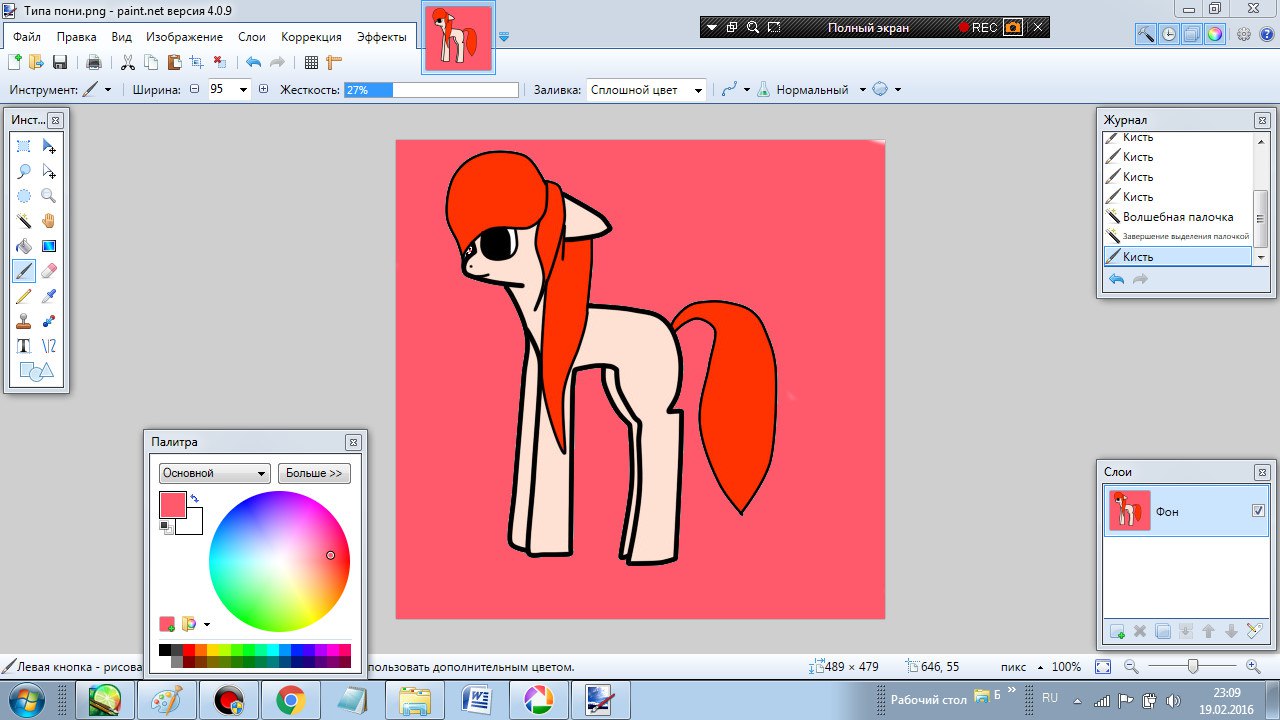The image size is (1280, 720).
Task: Click the Print toolbar icon
Action: click(x=93, y=62)
